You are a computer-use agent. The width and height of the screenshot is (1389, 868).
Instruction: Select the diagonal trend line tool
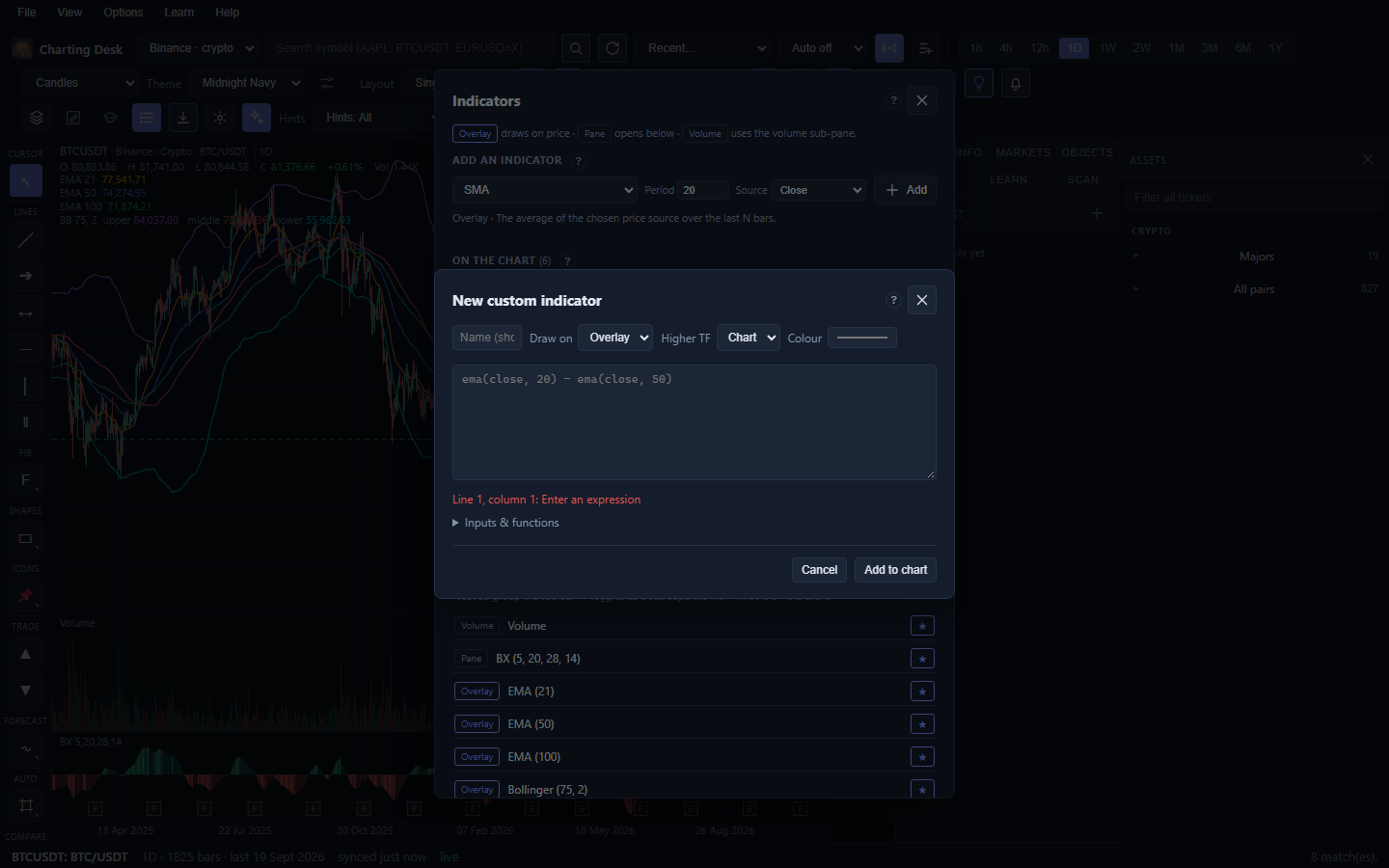pos(26,240)
